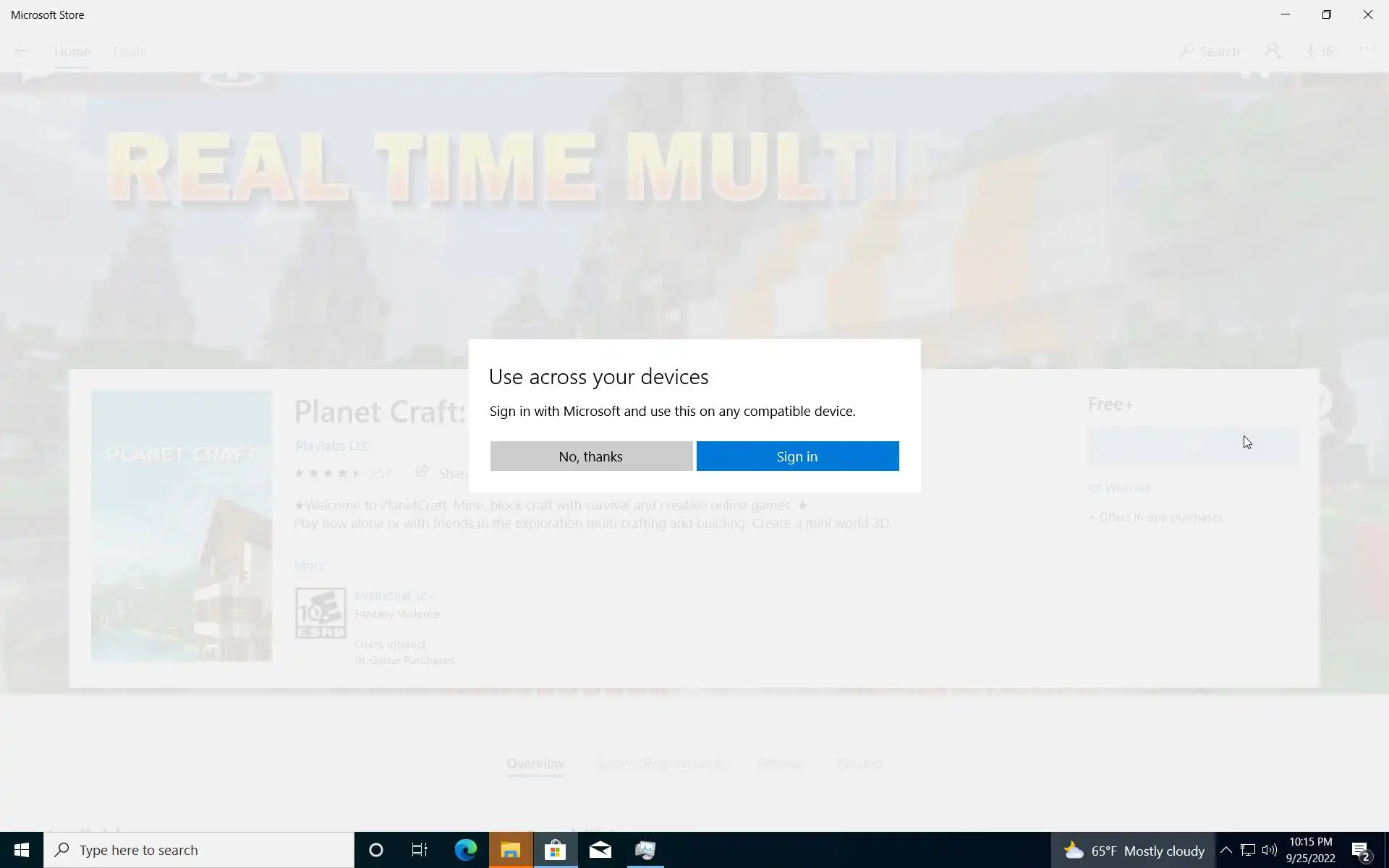Click the Cortana circle icon

375,850
